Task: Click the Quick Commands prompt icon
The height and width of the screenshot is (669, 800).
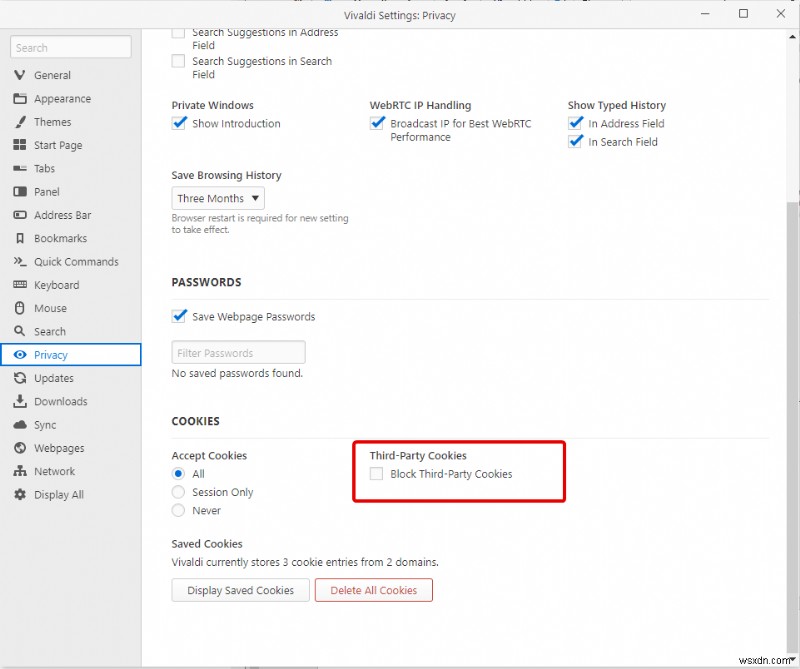Action: (x=20, y=262)
